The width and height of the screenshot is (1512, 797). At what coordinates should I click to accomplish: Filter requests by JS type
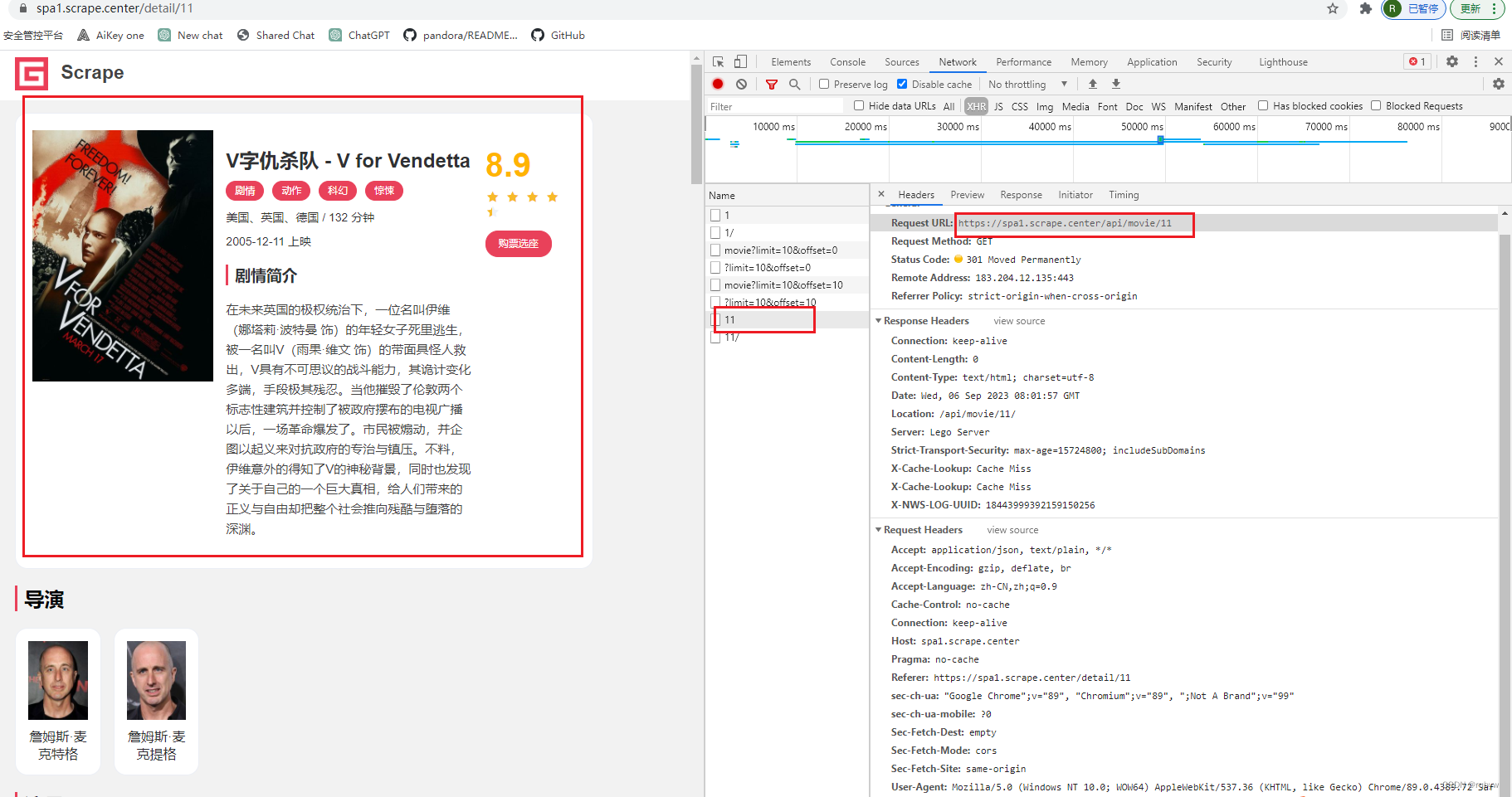tap(998, 106)
